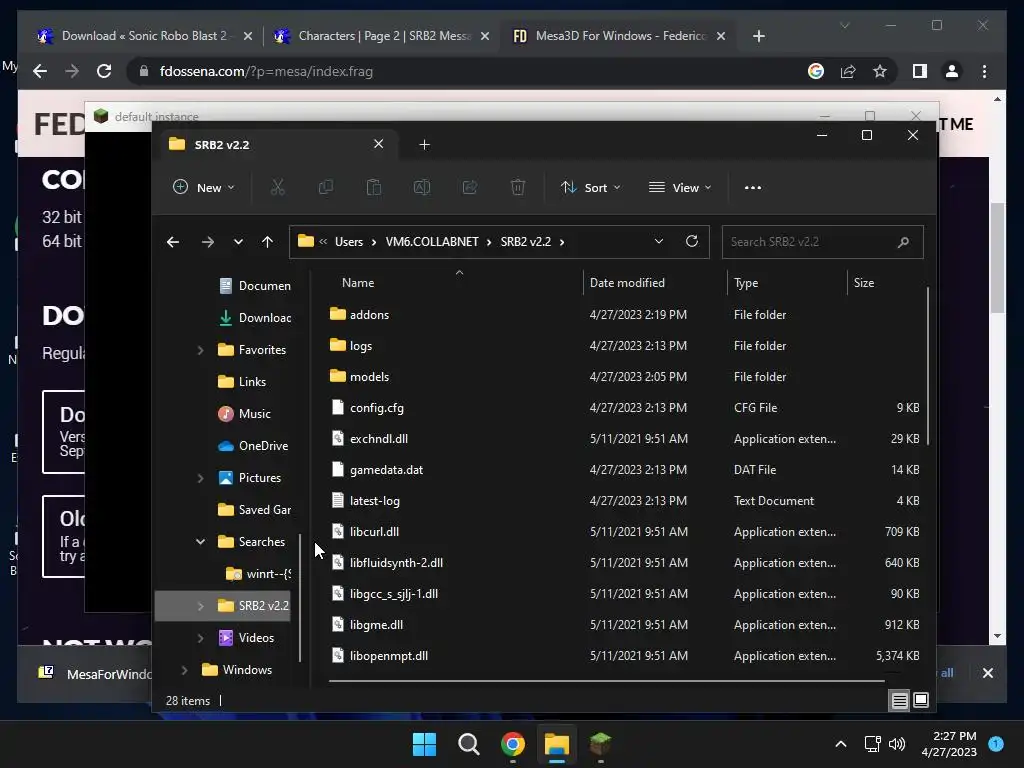
Task: Expand address bar history dropdown
Action: (x=659, y=242)
